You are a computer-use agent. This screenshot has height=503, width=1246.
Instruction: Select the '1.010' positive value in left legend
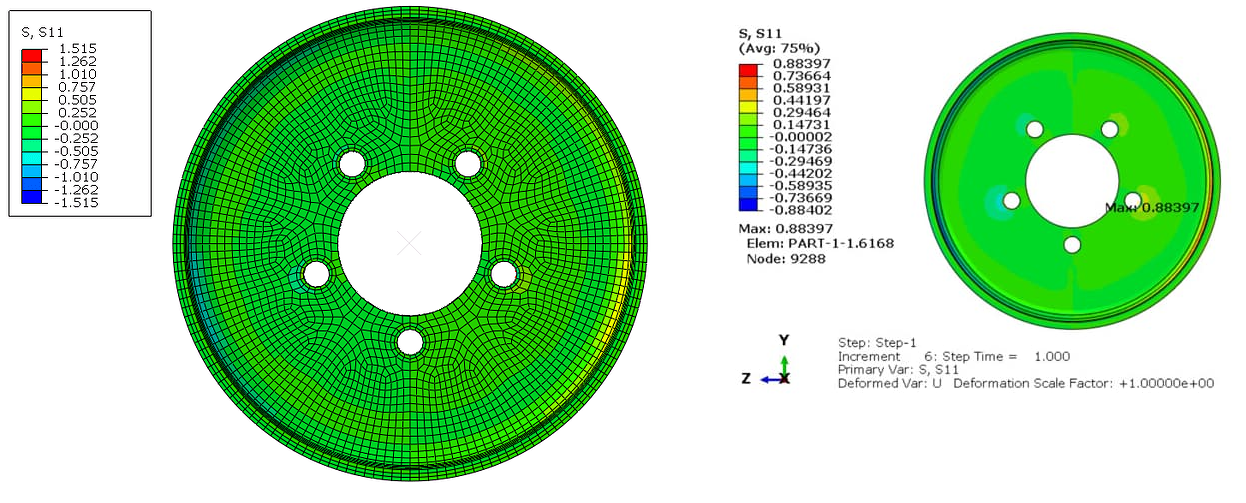coord(77,76)
